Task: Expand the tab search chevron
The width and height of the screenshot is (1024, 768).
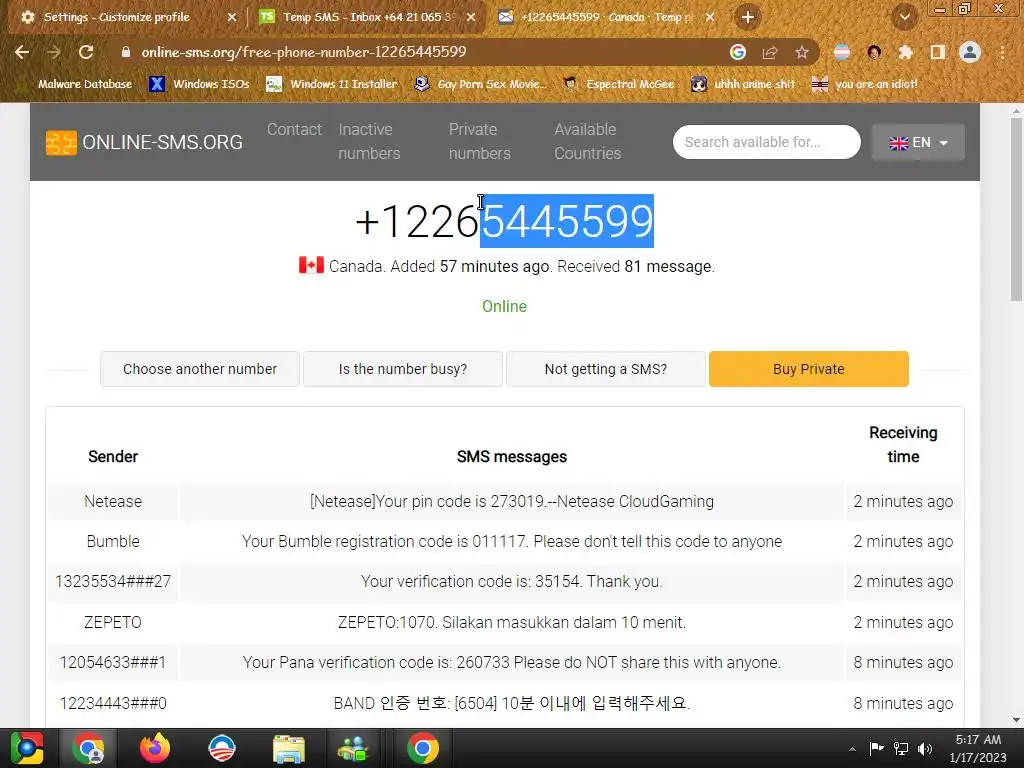Action: [904, 17]
